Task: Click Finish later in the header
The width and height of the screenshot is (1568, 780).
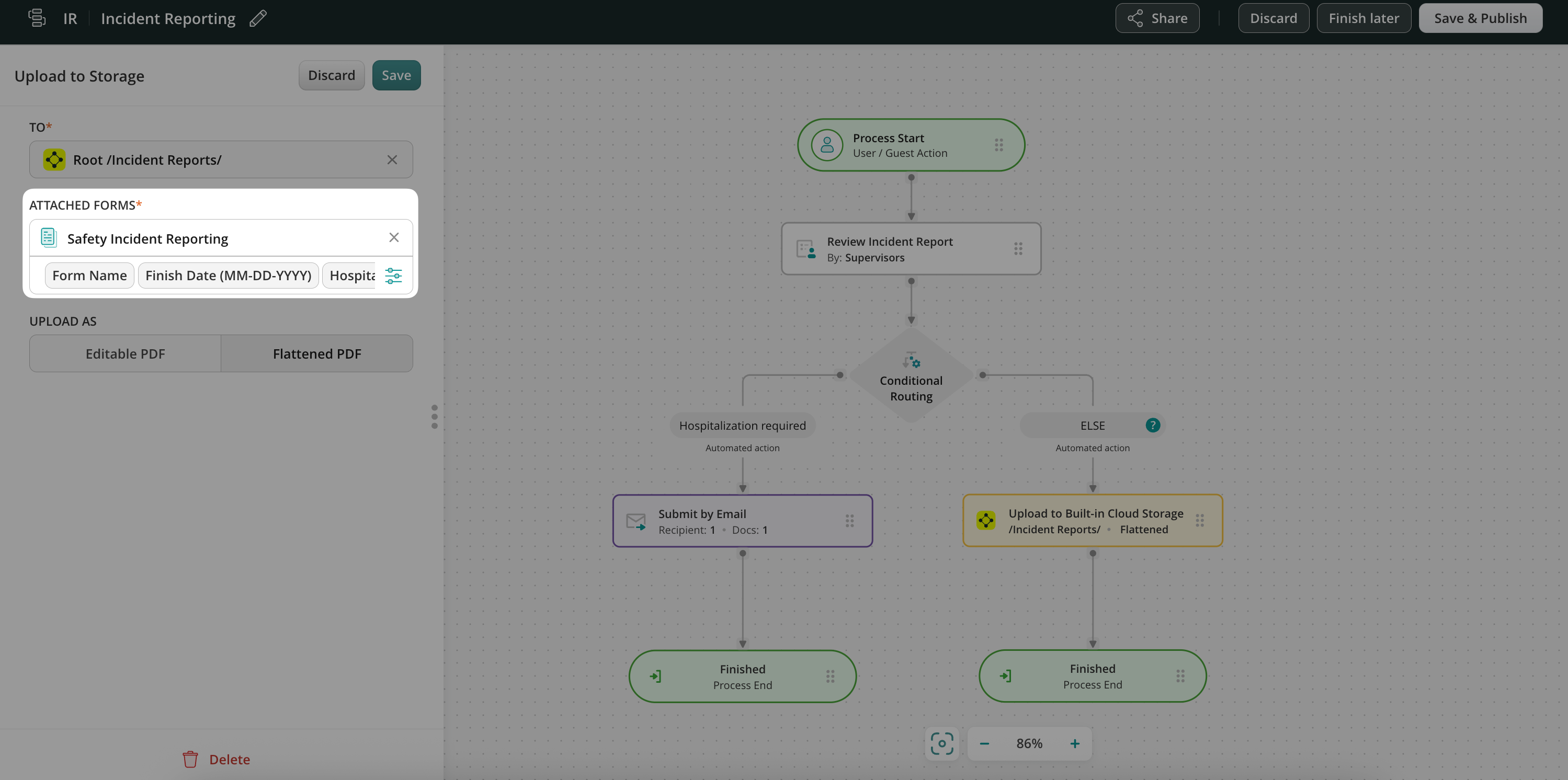Action: (x=1364, y=18)
